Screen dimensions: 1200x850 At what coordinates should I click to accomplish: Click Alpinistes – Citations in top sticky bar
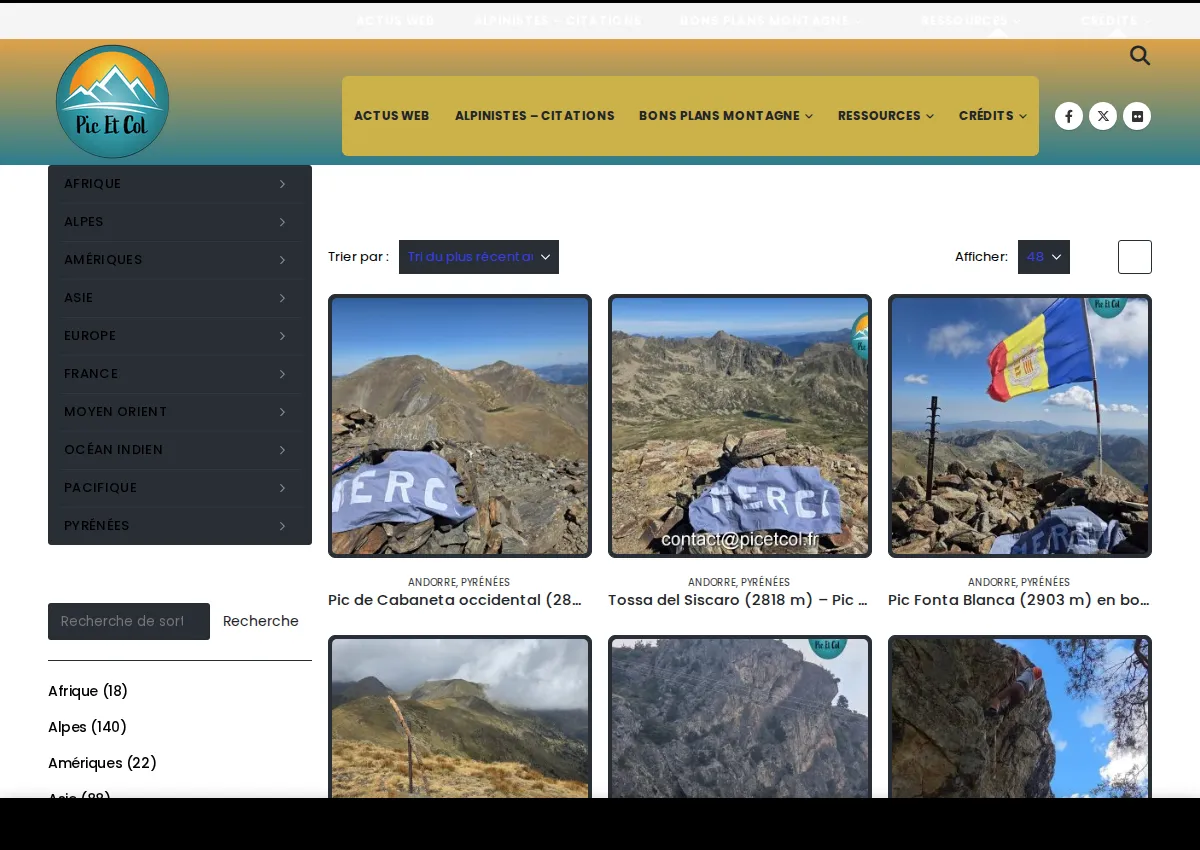[558, 20]
